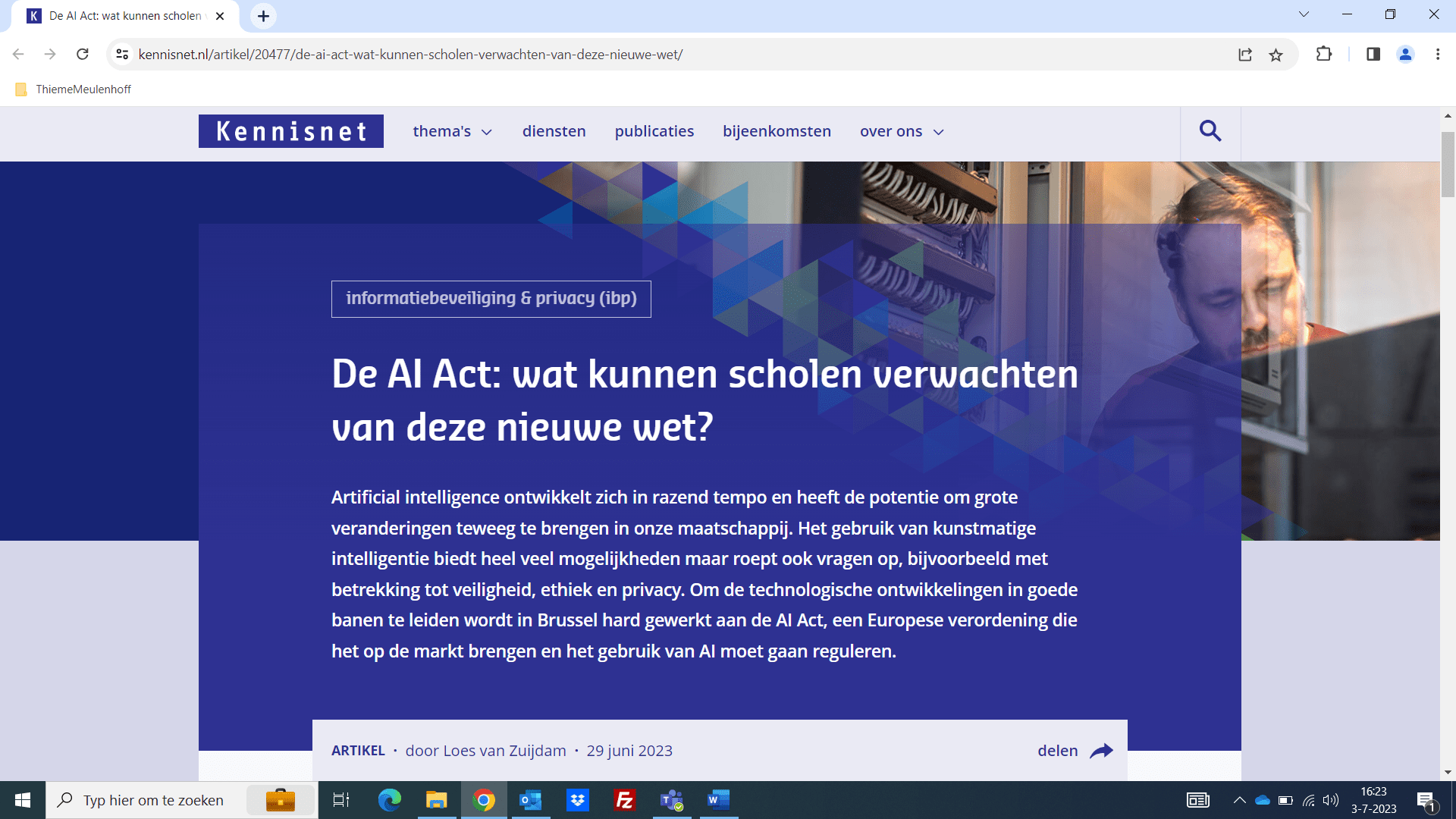Select the De AI Act browser tab
The width and height of the screenshot is (1456, 819).
pos(125,16)
